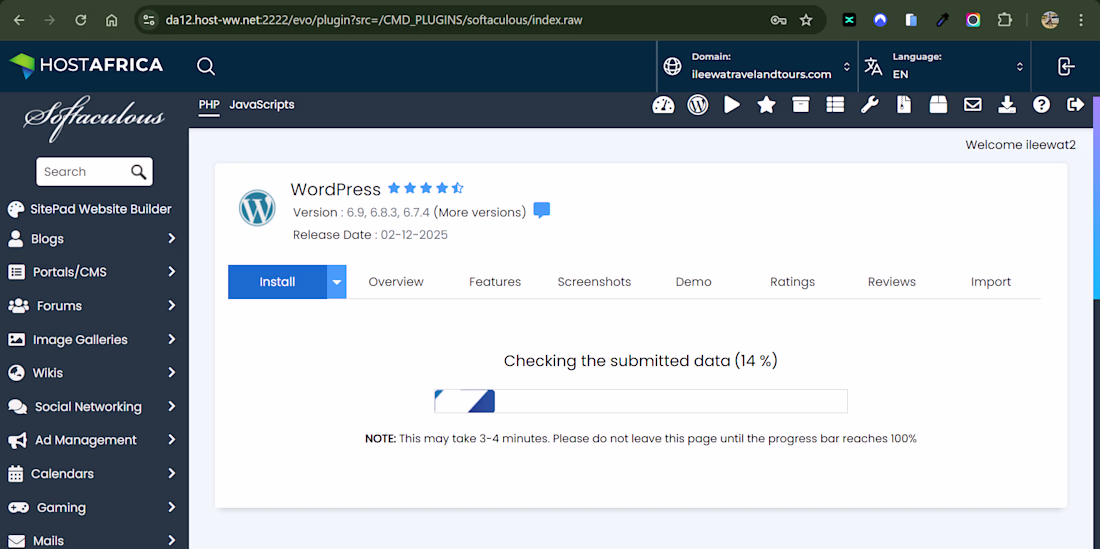Click the HostAfrica logo

tap(86, 66)
